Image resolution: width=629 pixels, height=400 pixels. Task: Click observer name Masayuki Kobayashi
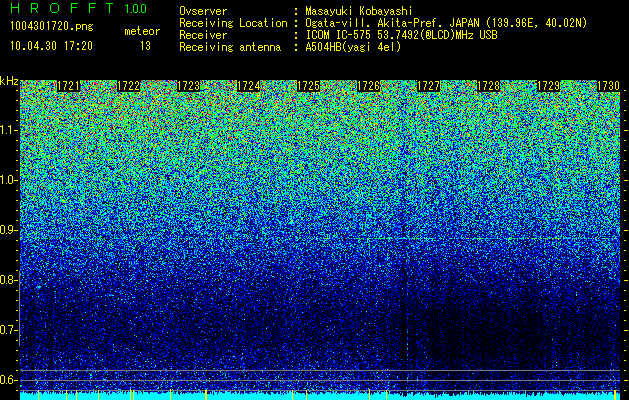tap(359, 11)
